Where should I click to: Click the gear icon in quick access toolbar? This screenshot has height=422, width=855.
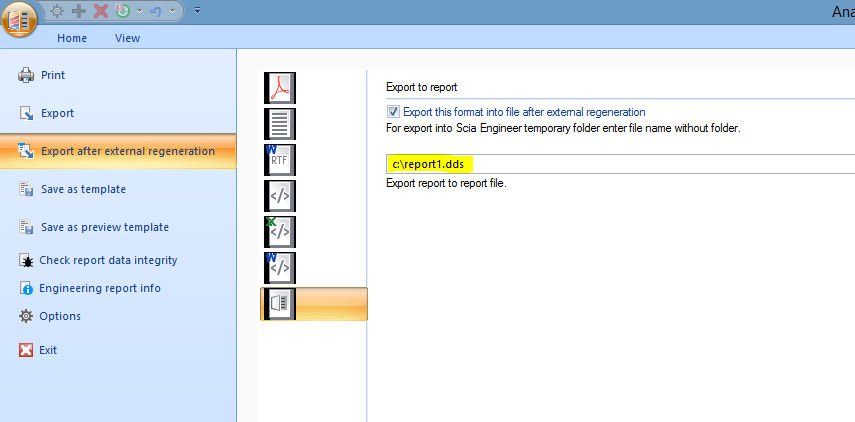click(58, 10)
